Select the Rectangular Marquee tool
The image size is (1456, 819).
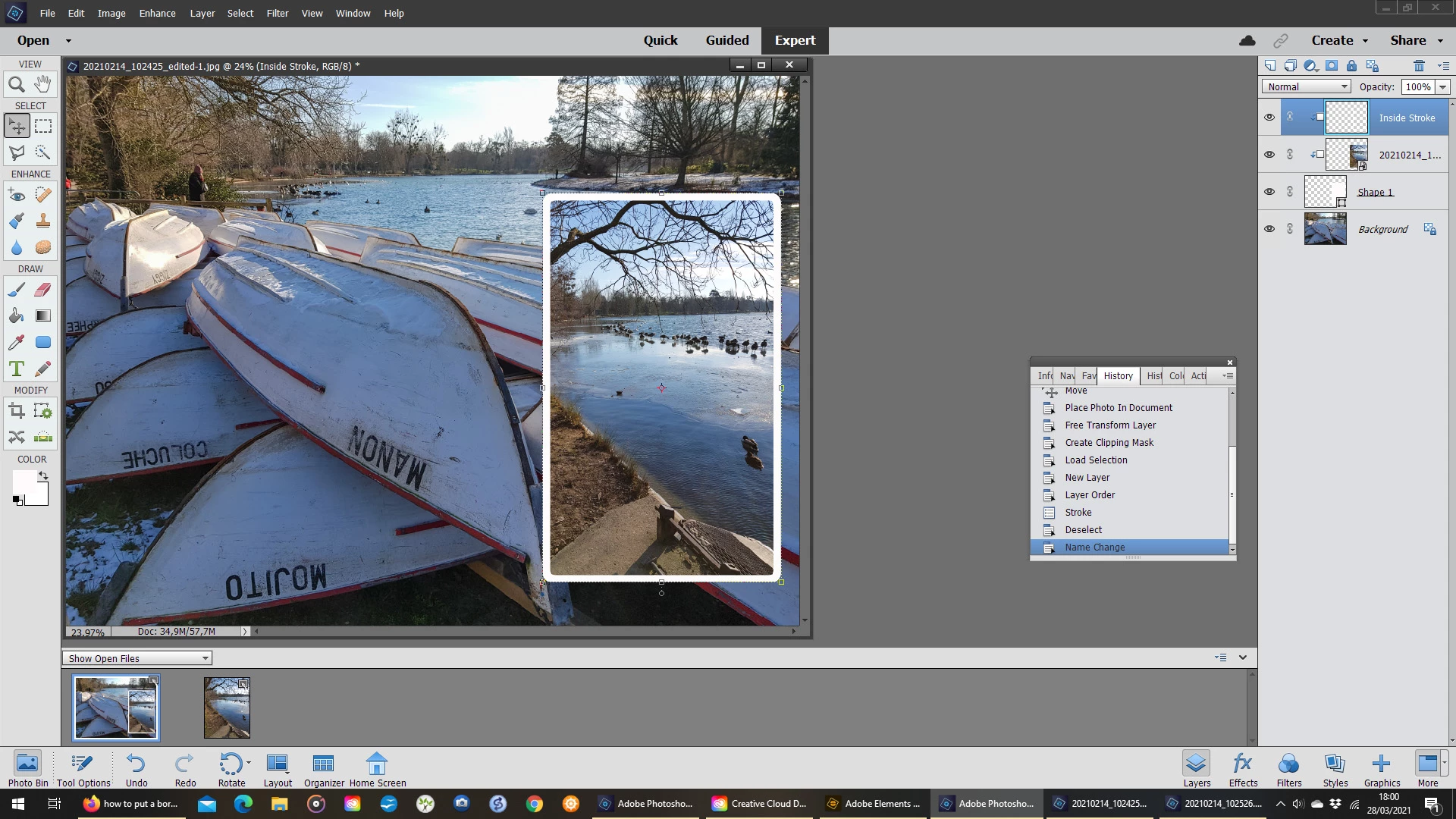[x=43, y=126]
